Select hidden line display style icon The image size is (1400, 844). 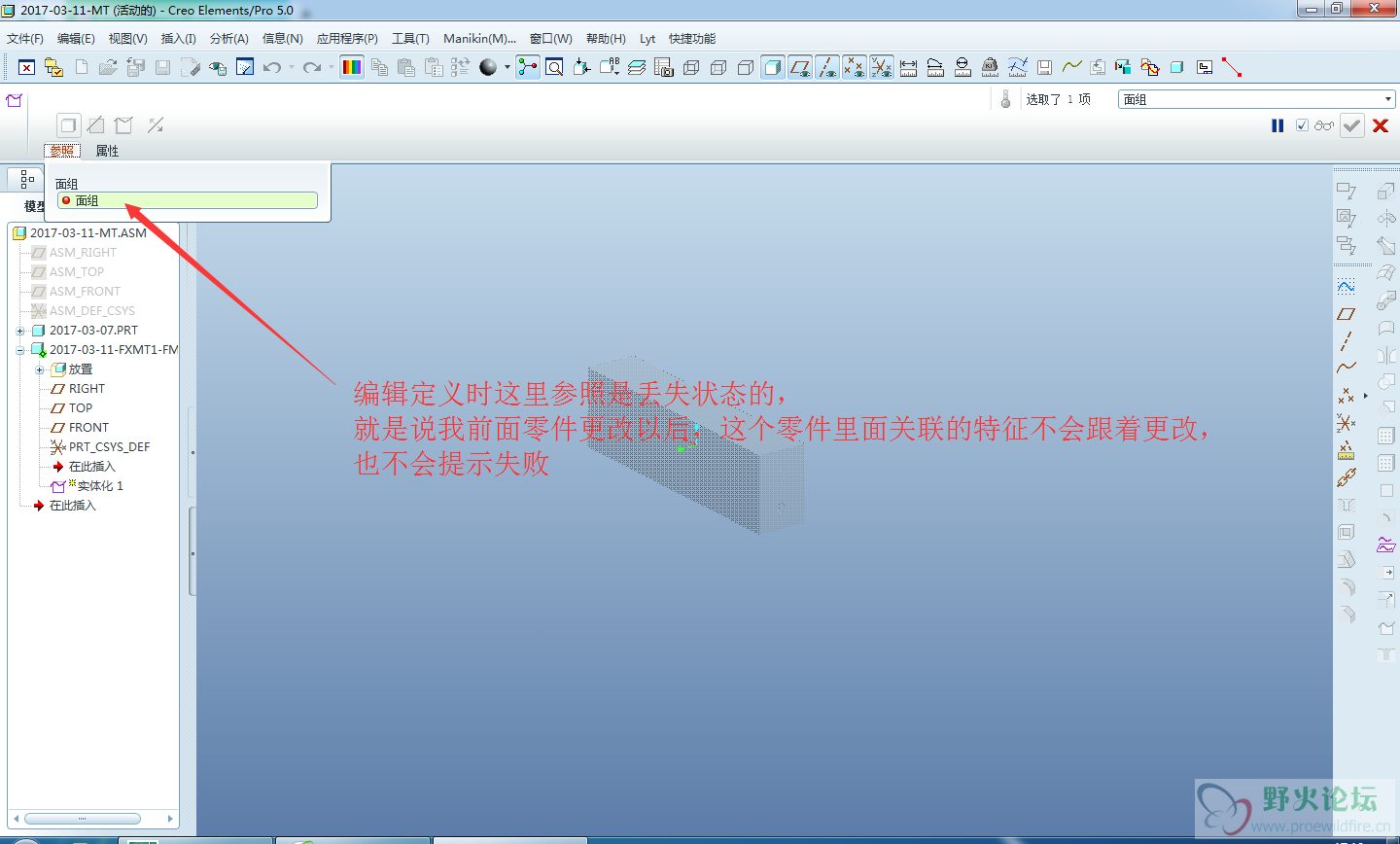tap(718, 67)
